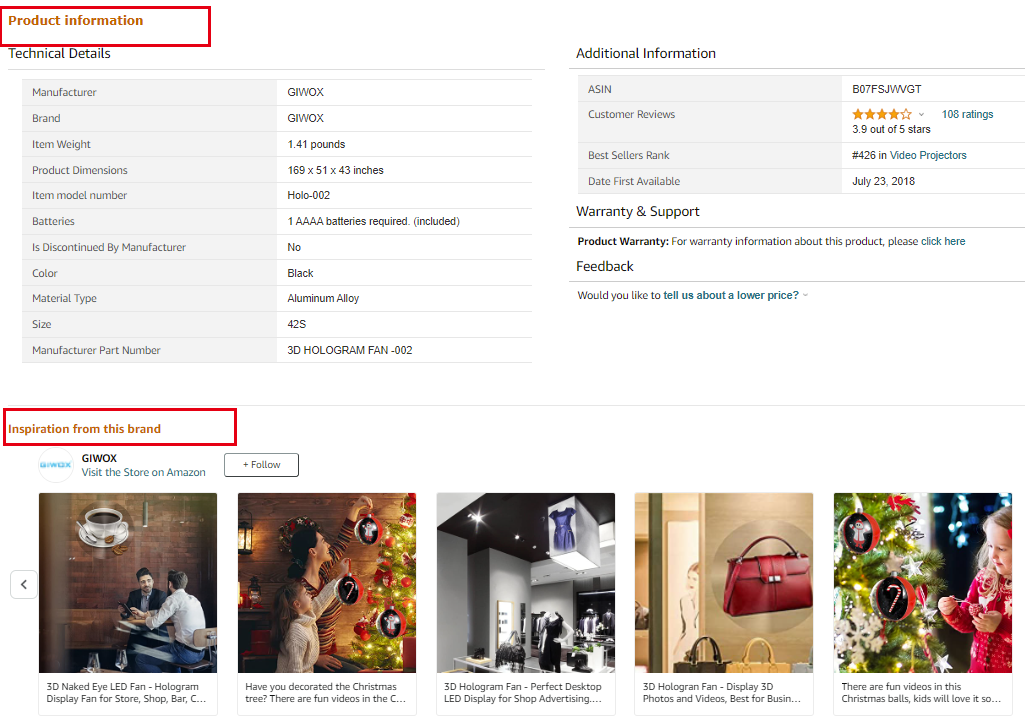Click the '1.41 pounds' item weight value
The height and width of the screenshot is (717, 1025).
[316, 144]
